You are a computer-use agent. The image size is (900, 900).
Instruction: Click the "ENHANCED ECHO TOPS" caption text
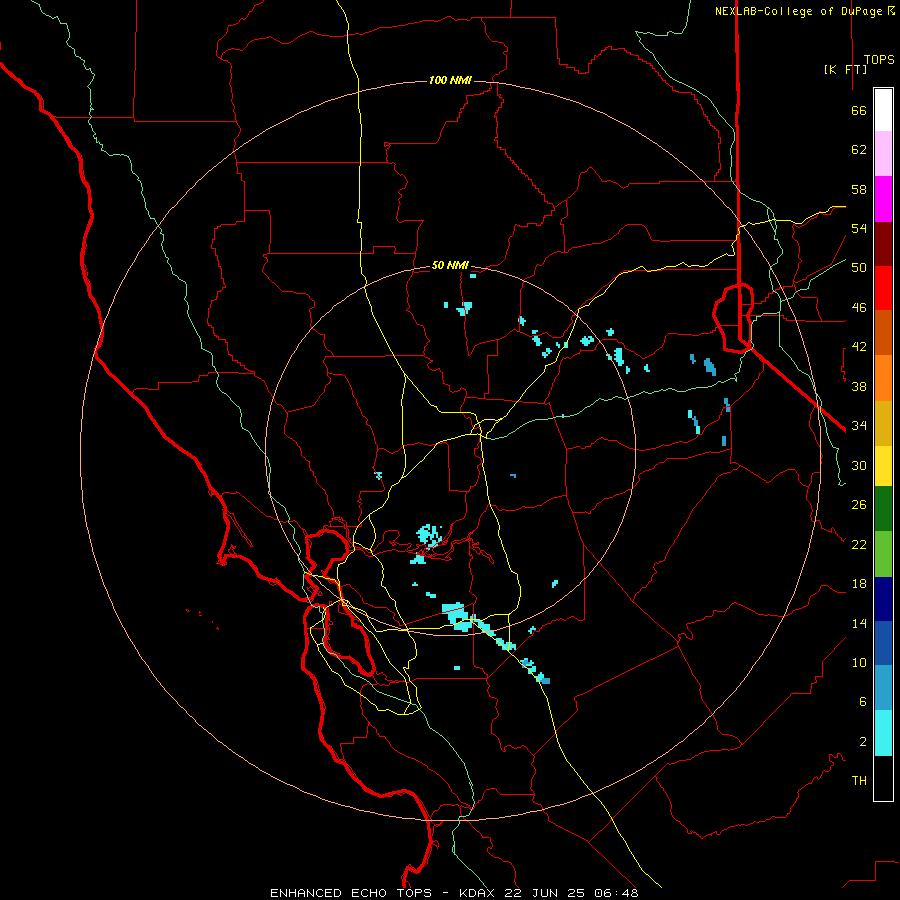[351, 893]
